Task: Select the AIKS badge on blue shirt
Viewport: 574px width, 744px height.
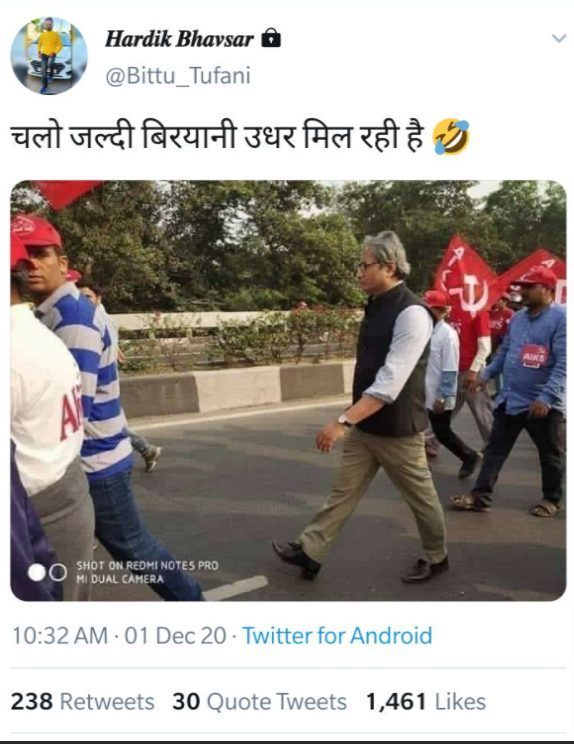Action: click(x=534, y=355)
